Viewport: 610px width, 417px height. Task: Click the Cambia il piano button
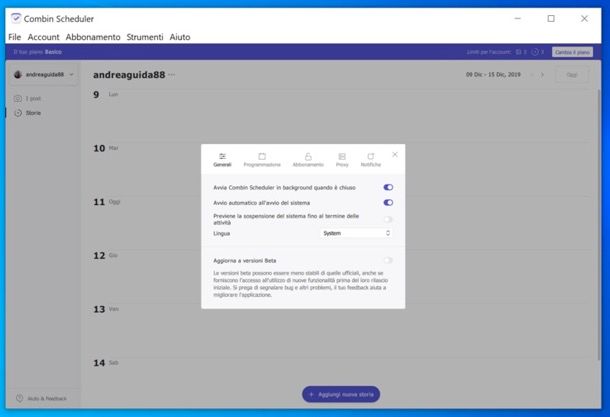click(x=572, y=52)
